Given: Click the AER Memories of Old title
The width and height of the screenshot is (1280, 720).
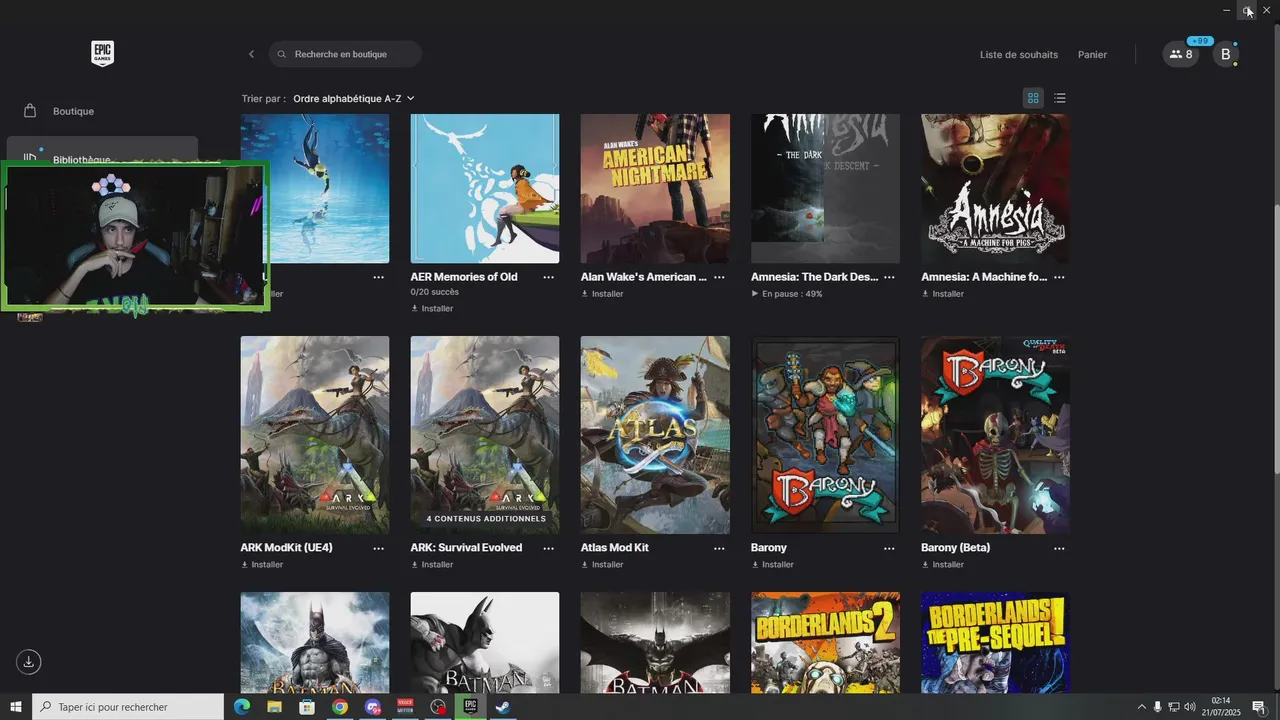Looking at the screenshot, I should pos(464,277).
